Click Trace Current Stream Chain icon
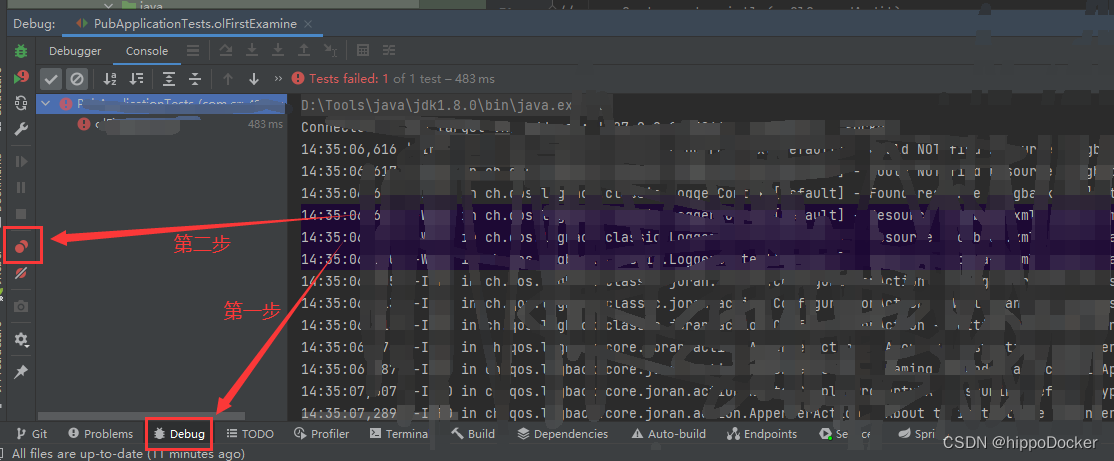 click(x=389, y=50)
